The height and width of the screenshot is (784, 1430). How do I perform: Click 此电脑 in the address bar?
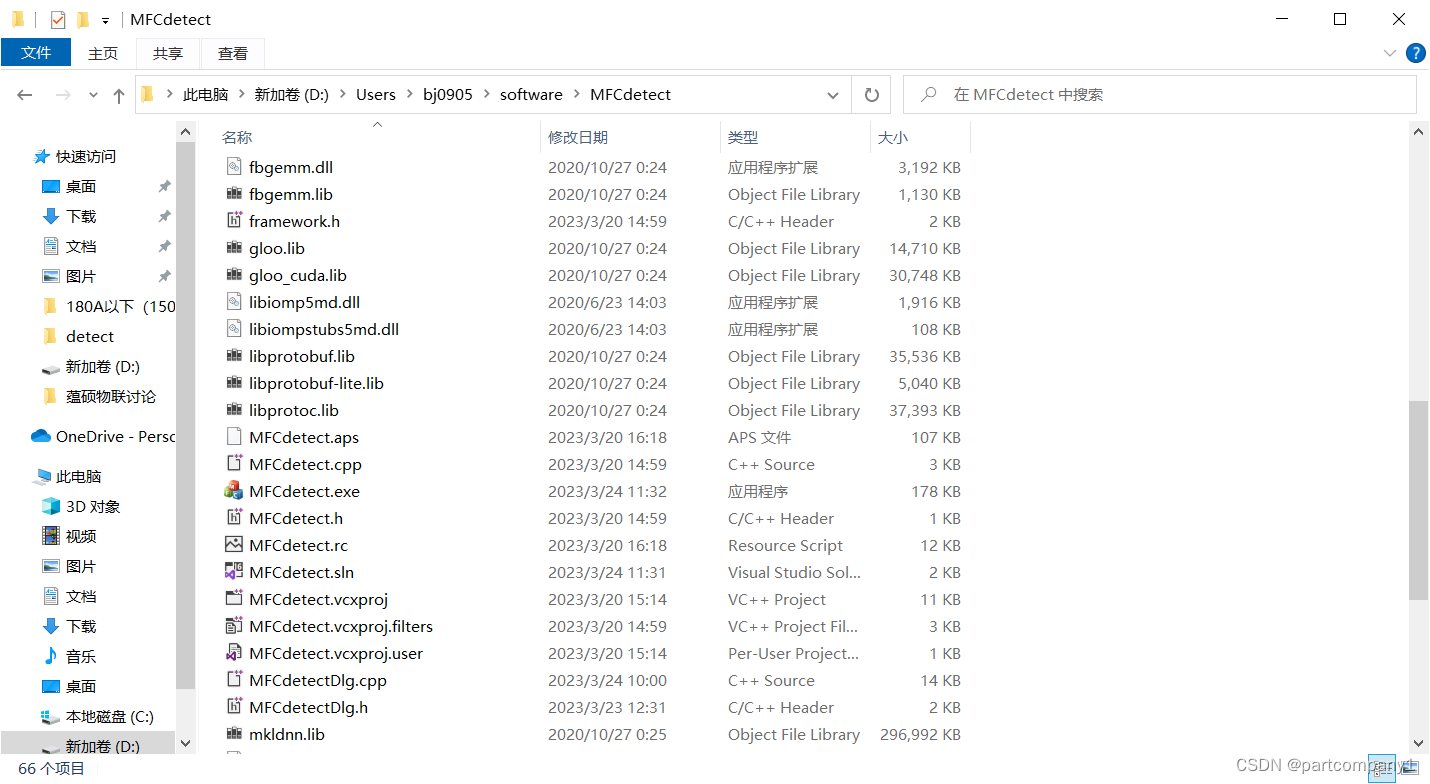click(x=205, y=95)
